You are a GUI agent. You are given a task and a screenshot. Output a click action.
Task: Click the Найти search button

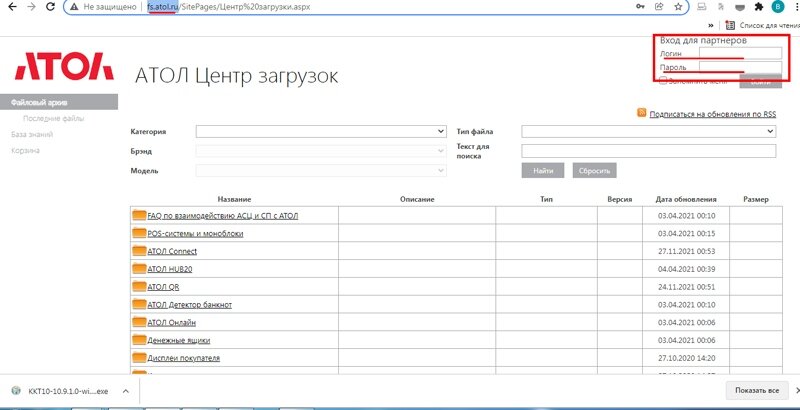[x=543, y=170]
